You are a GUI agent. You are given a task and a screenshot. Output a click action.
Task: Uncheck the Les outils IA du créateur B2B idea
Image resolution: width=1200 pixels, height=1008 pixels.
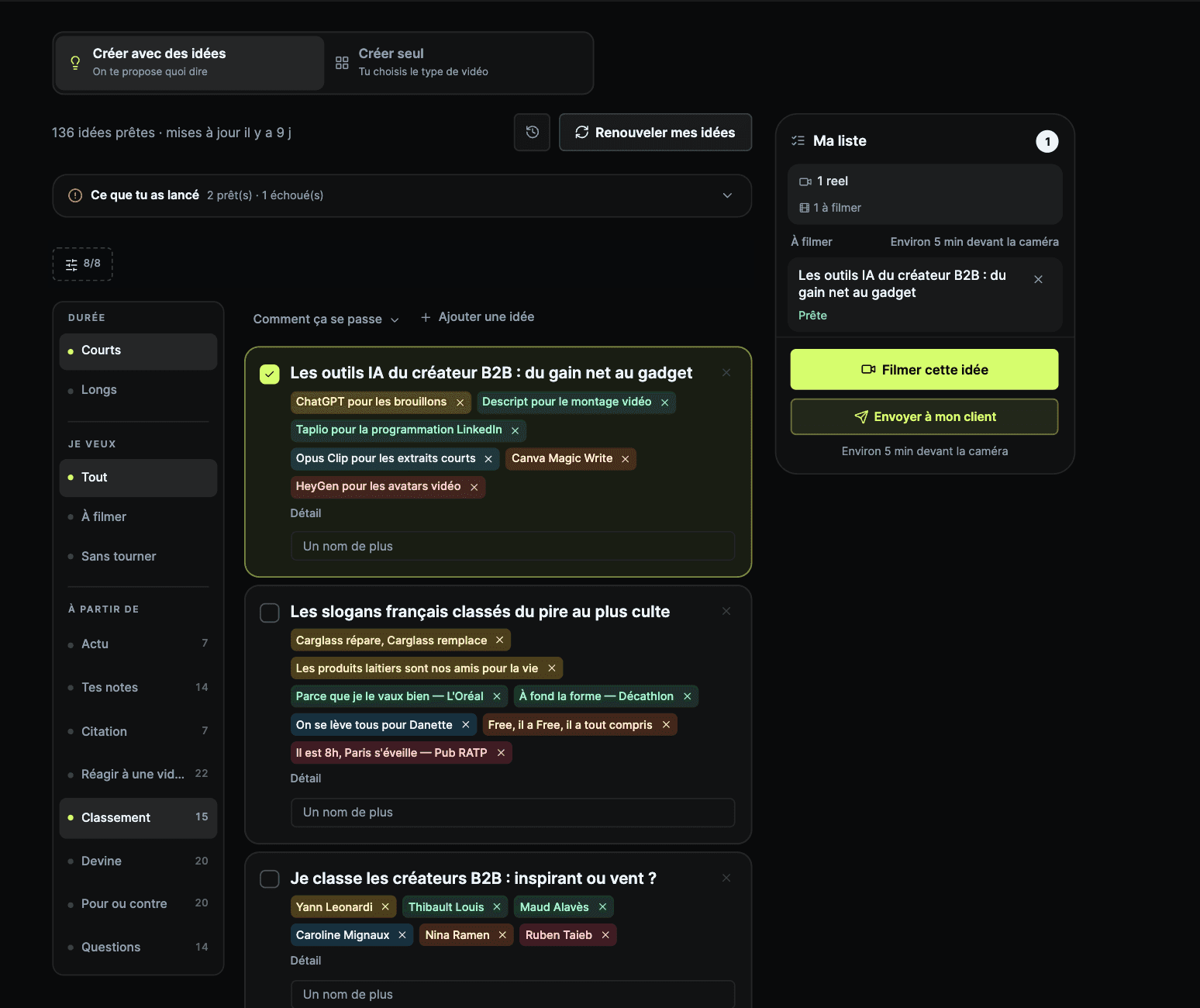270,375
